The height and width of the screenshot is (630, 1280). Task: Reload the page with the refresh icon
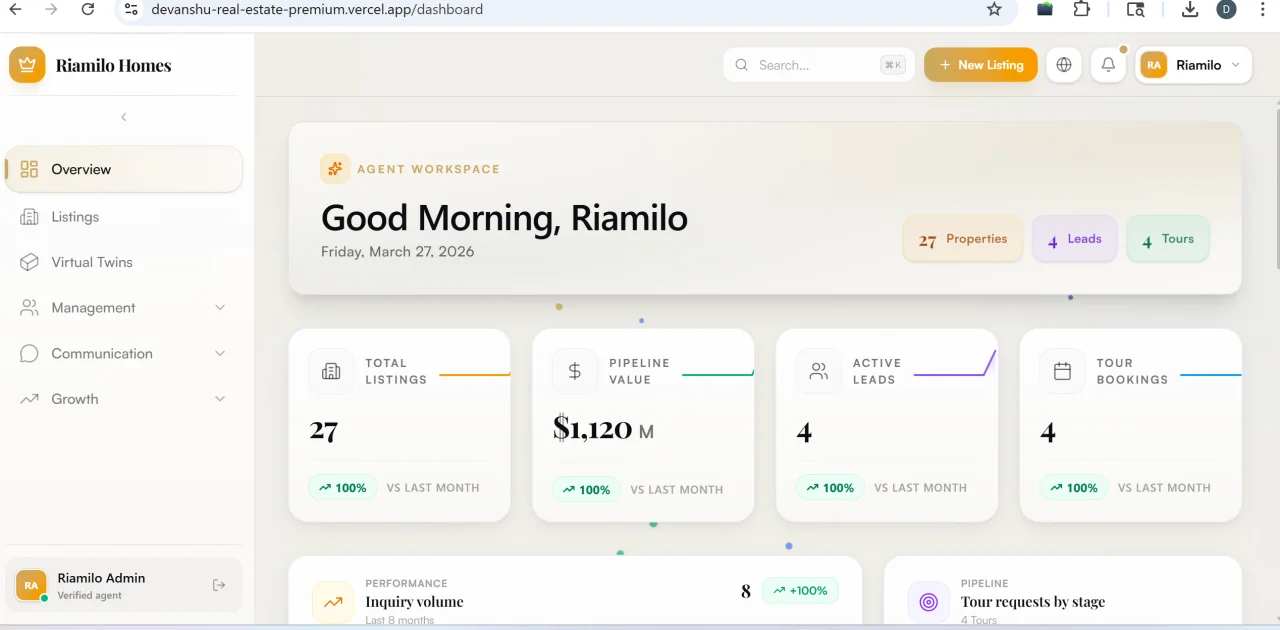click(88, 9)
